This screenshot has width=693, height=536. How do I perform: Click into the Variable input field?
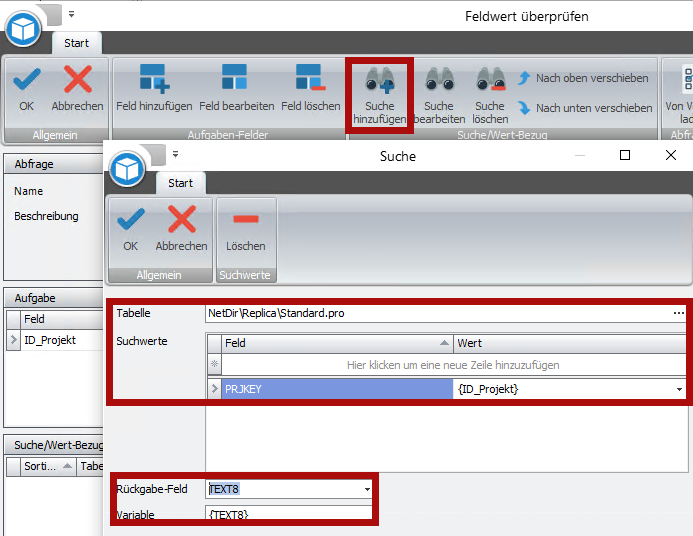point(288,514)
